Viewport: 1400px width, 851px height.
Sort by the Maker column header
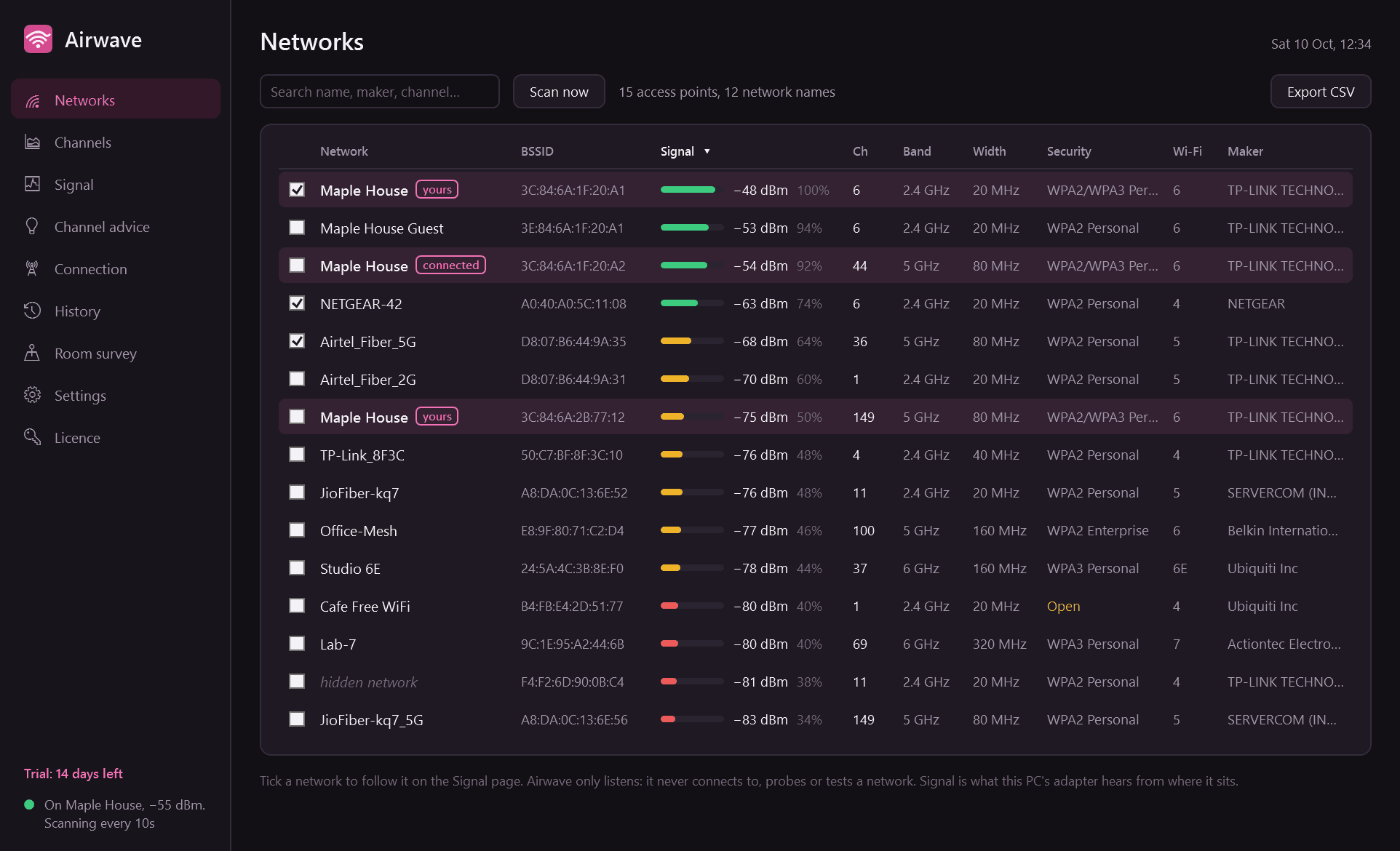click(x=1245, y=151)
